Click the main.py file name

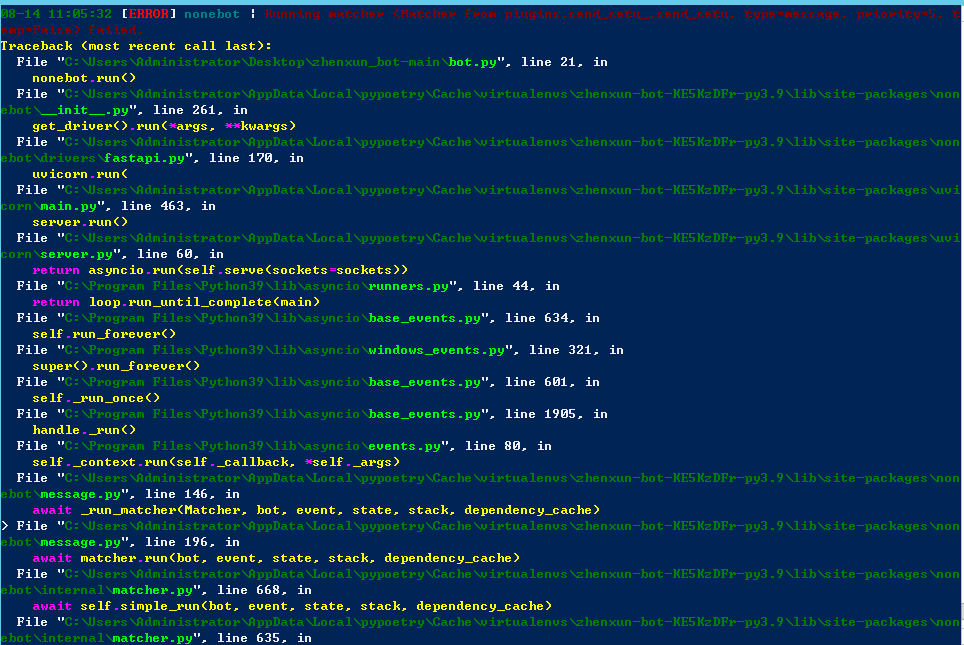coord(69,206)
